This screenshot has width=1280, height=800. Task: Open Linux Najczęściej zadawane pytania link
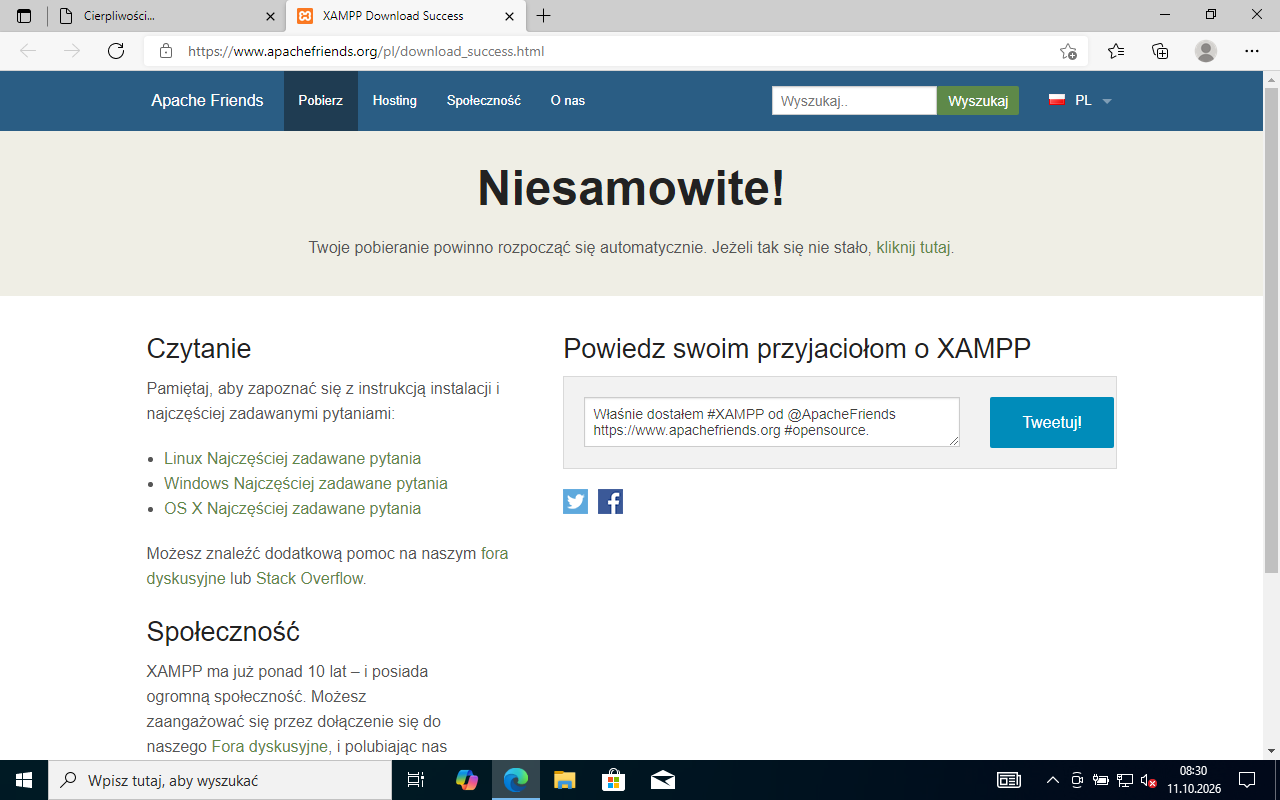pos(293,458)
